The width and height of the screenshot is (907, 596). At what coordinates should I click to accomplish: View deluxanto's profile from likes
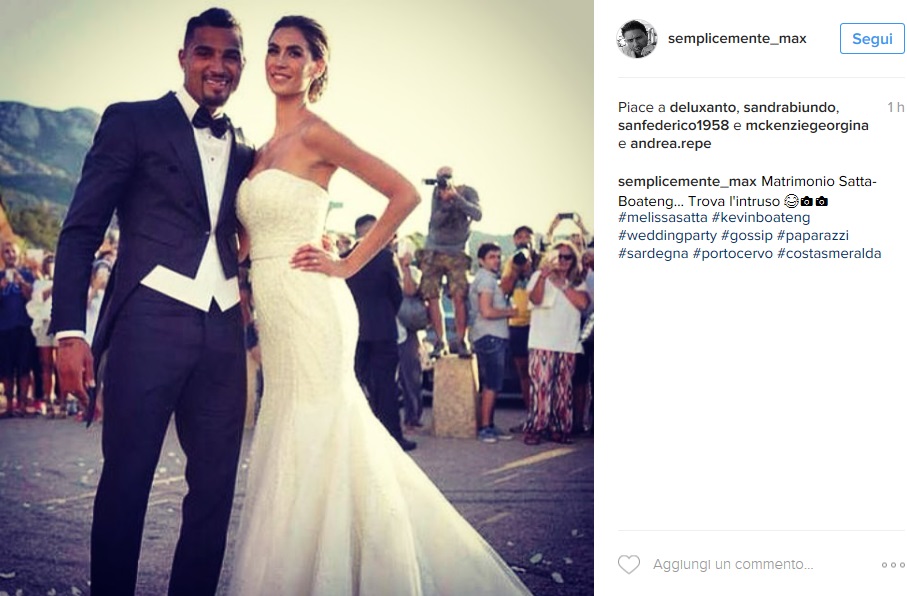point(703,107)
